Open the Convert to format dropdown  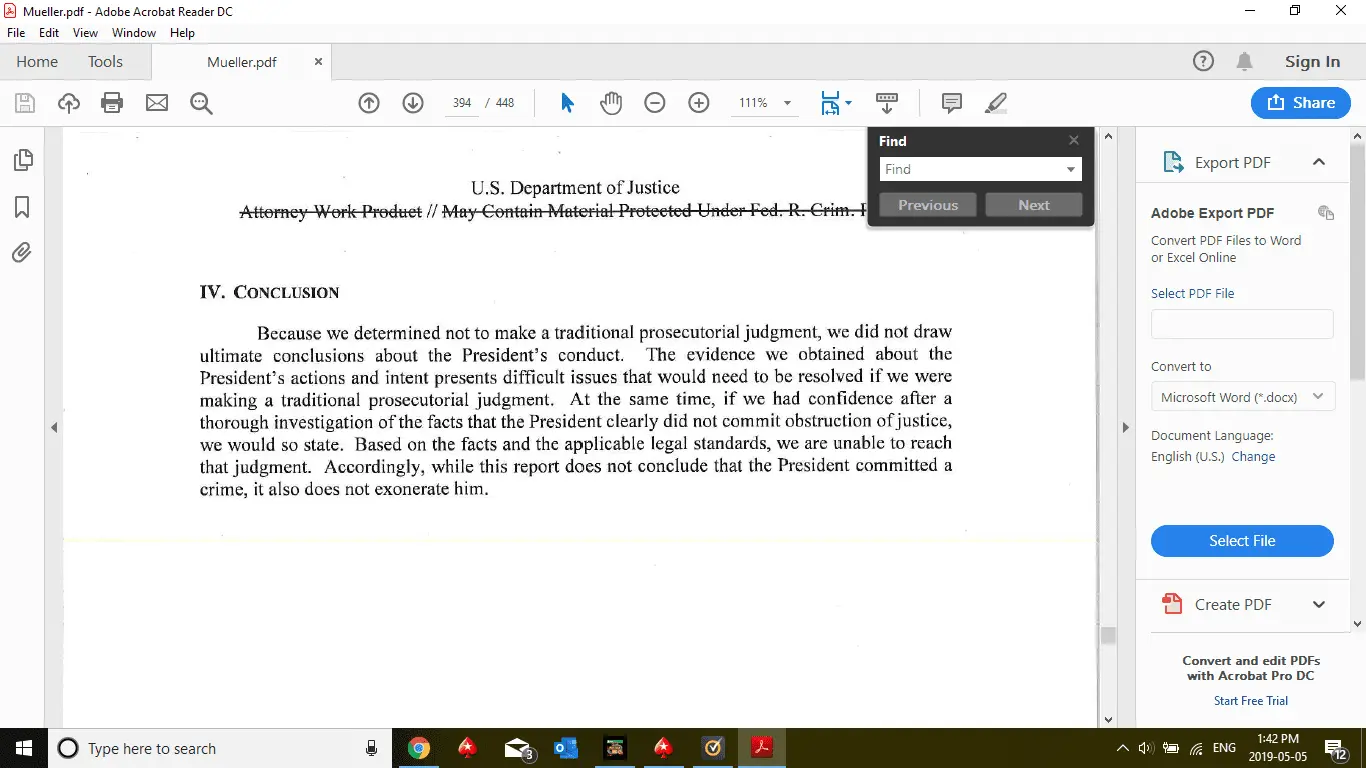point(1242,397)
